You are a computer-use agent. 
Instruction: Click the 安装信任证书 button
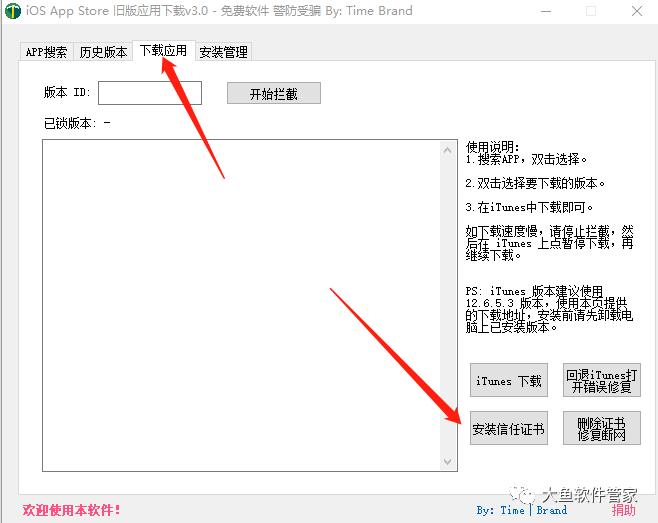click(x=509, y=428)
